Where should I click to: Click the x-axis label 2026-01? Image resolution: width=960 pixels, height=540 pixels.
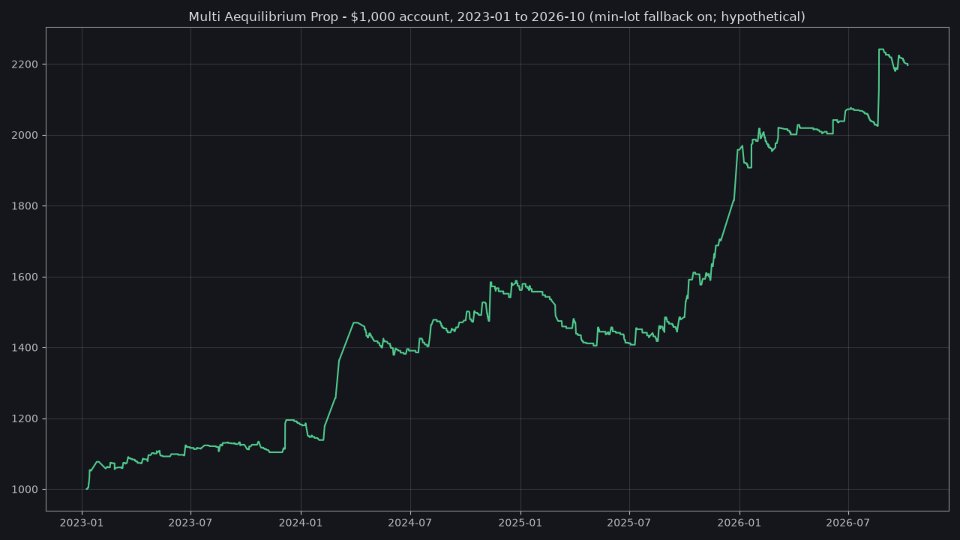point(740,523)
